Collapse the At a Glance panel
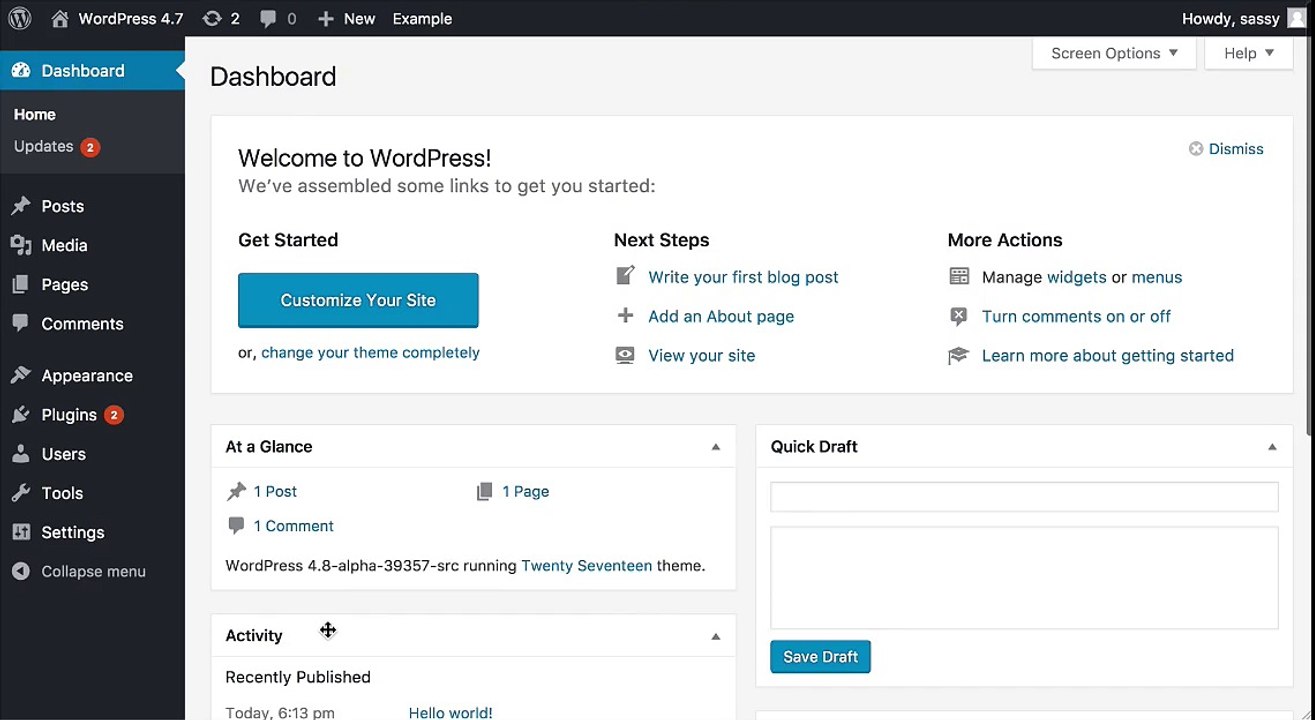 pyautogui.click(x=716, y=447)
